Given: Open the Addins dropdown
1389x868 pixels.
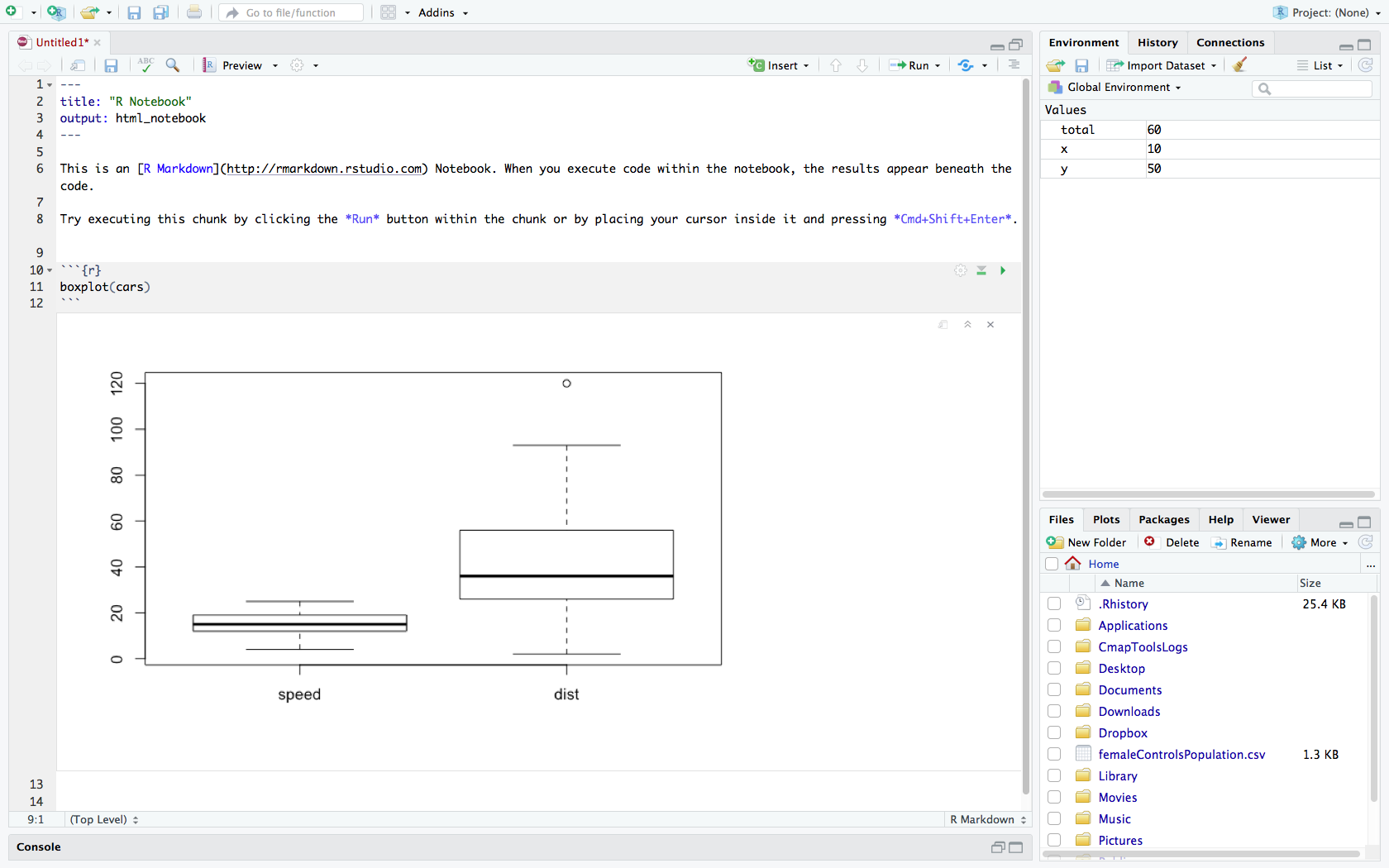Looking at the screenshot, I should pos(443,12).
